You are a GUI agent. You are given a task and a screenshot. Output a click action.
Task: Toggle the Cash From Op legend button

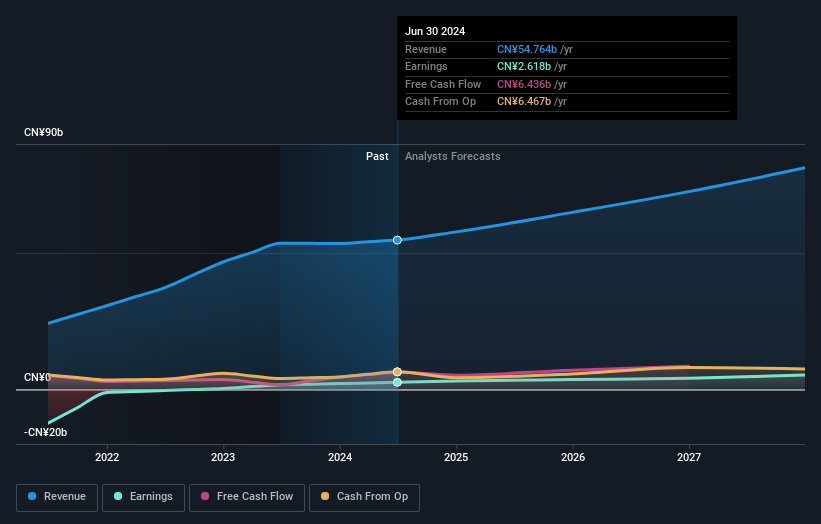click(x=364, y=497)
